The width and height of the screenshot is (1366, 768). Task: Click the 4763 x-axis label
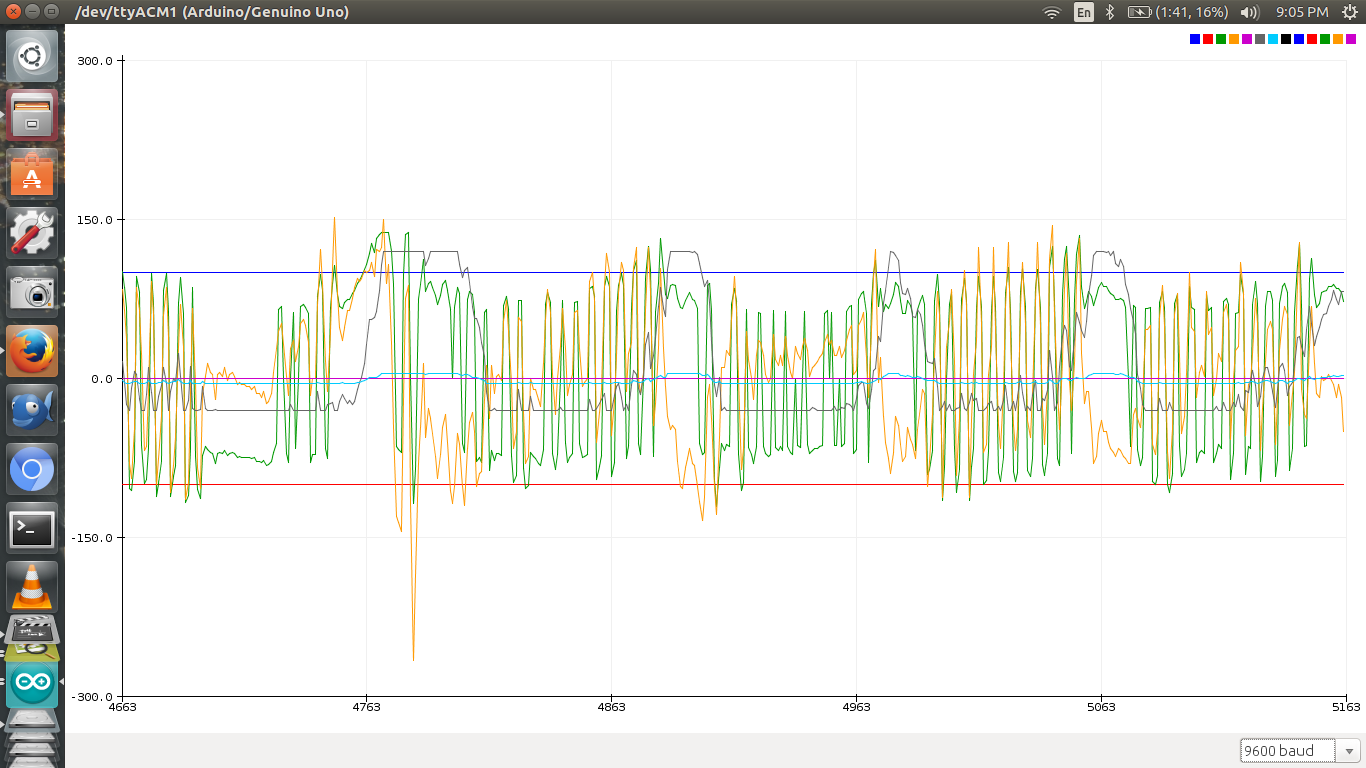(x=366, y=707)
